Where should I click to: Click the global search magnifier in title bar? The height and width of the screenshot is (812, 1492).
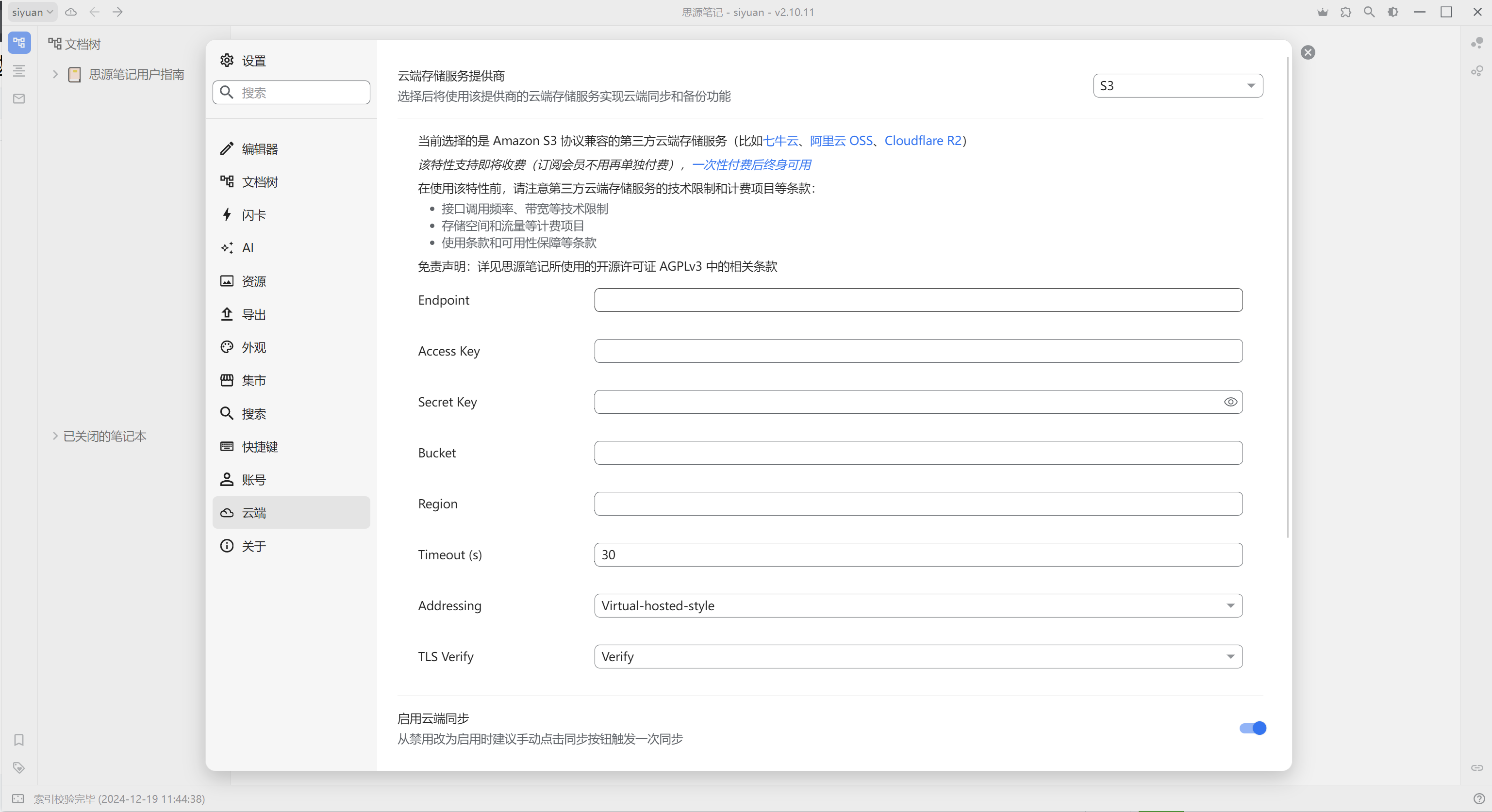(1369, 12)
